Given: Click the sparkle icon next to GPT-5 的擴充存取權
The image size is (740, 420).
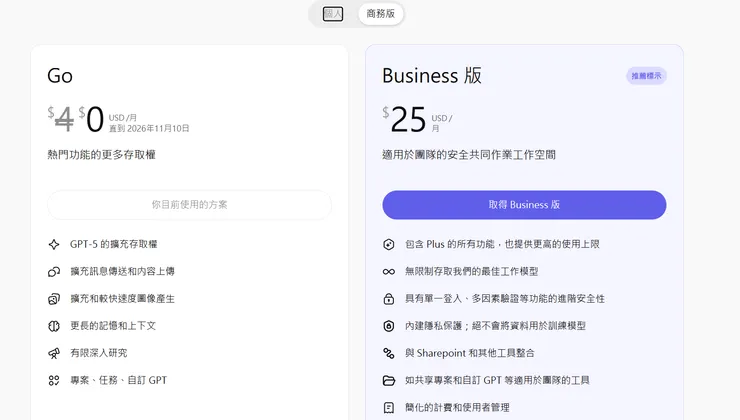Looking at the screenshot, I should point(54,244).
